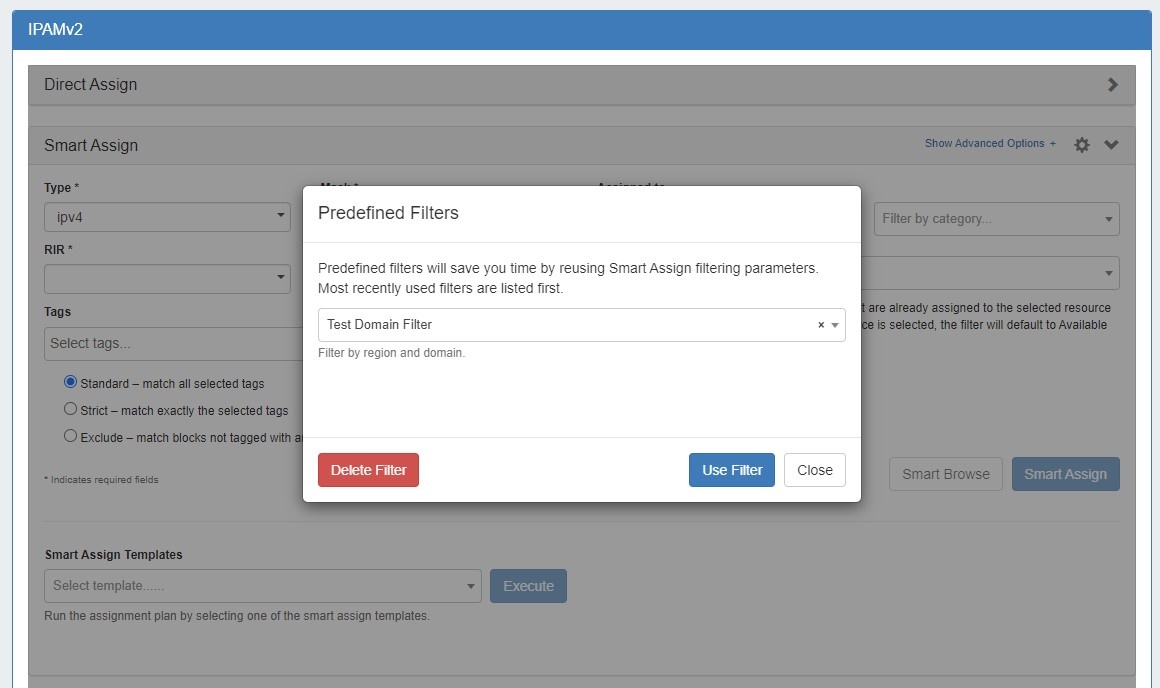Image resolution: width=1160 pixels, height=688 pixels.
Task: Apply the filter with Use Filter
Action: pyautogui.click(x=731, y=470)
